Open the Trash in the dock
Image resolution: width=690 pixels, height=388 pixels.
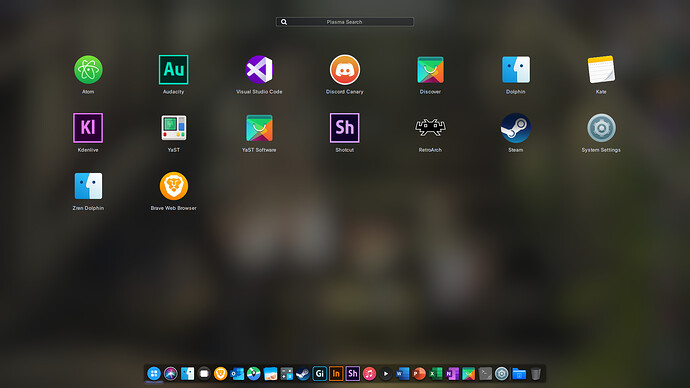[x=536, y=374]
